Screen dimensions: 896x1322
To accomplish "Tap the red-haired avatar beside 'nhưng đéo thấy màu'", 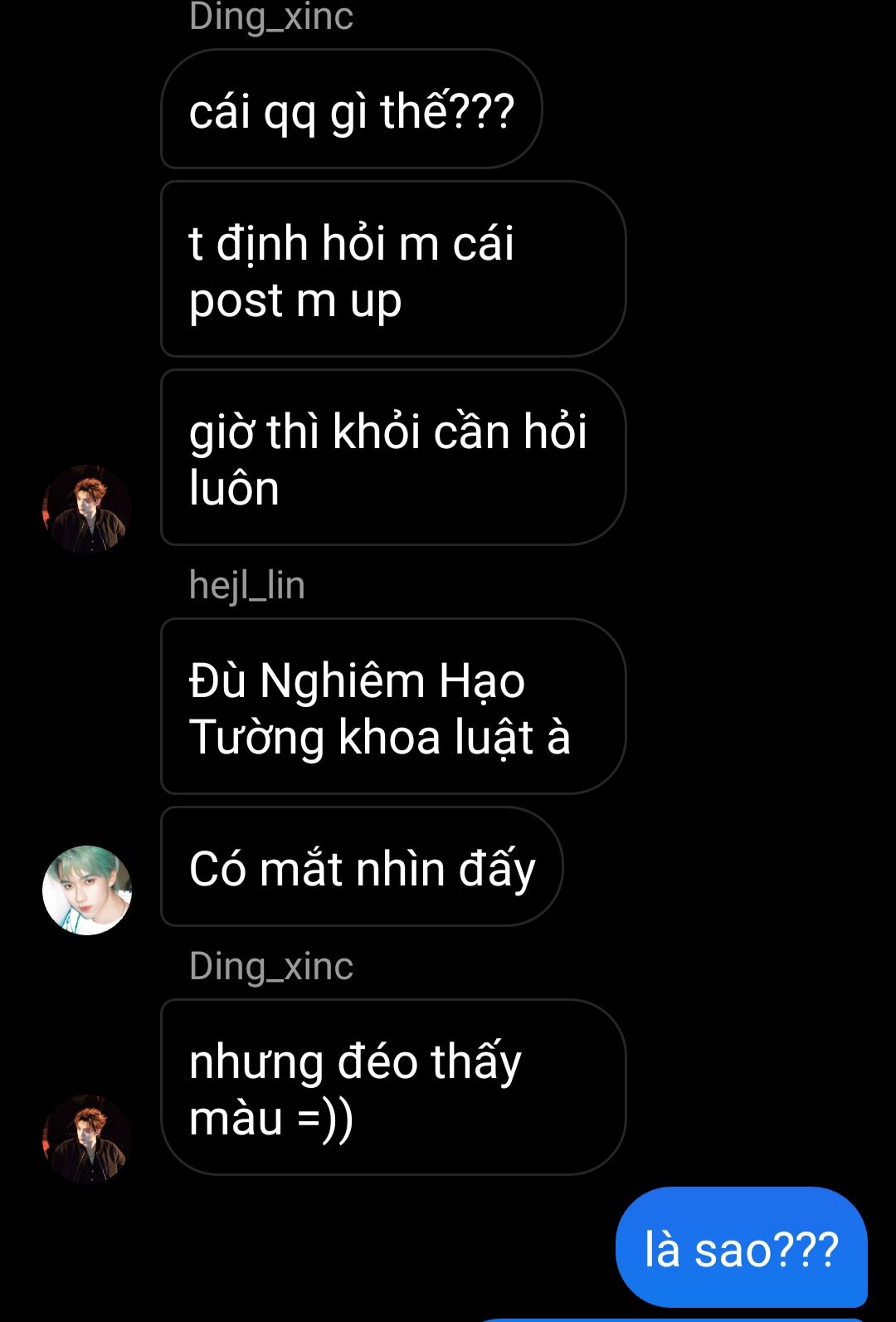I will (x=87, y=1139).
